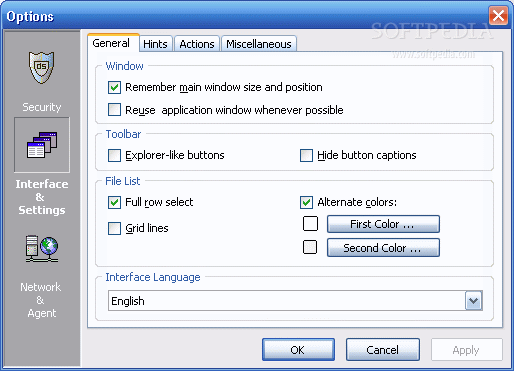514x371 pixels.
Task: Close the Options dialog window
Action: 498,16
